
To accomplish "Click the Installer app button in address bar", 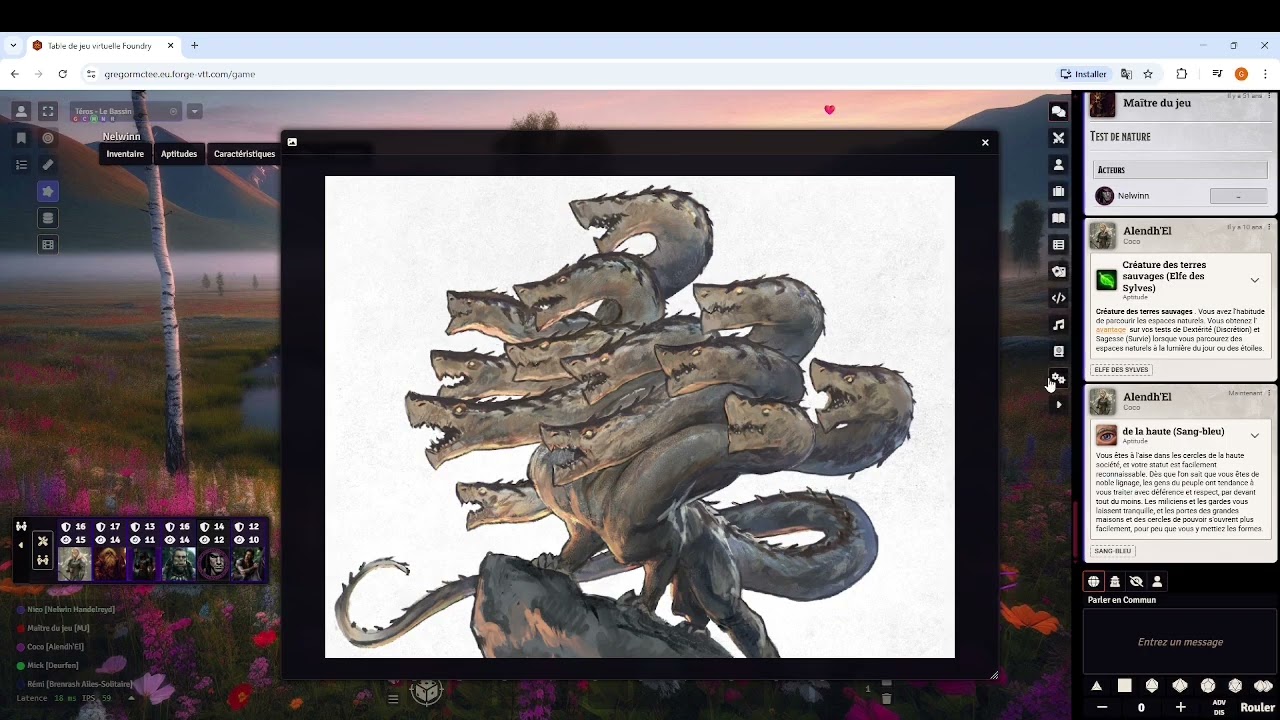I will (x=1084, y=74).
